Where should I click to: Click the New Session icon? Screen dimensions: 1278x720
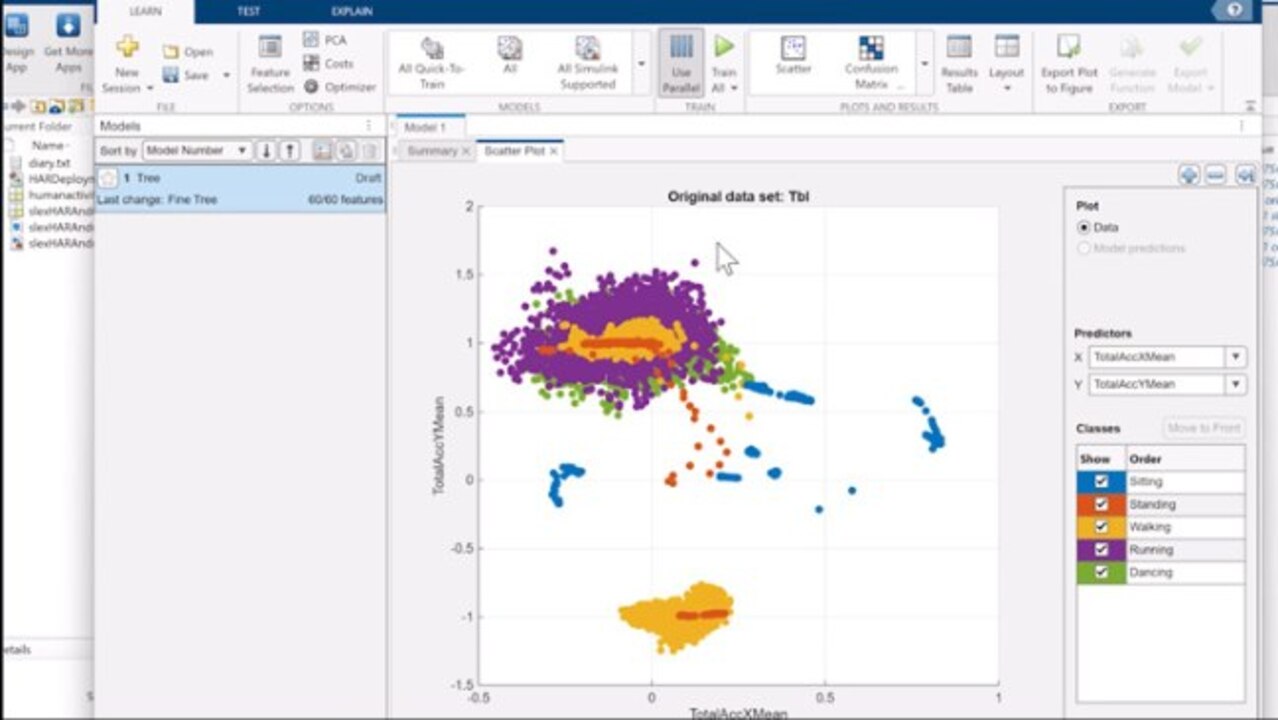127,47
